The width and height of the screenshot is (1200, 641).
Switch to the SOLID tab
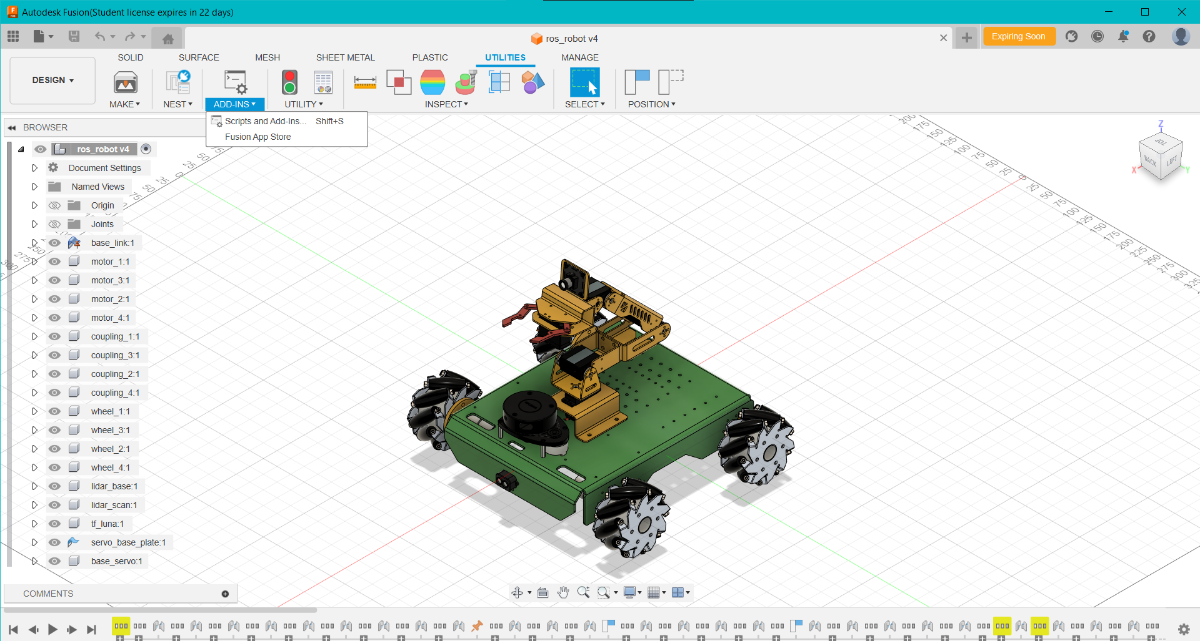[130, 57]
